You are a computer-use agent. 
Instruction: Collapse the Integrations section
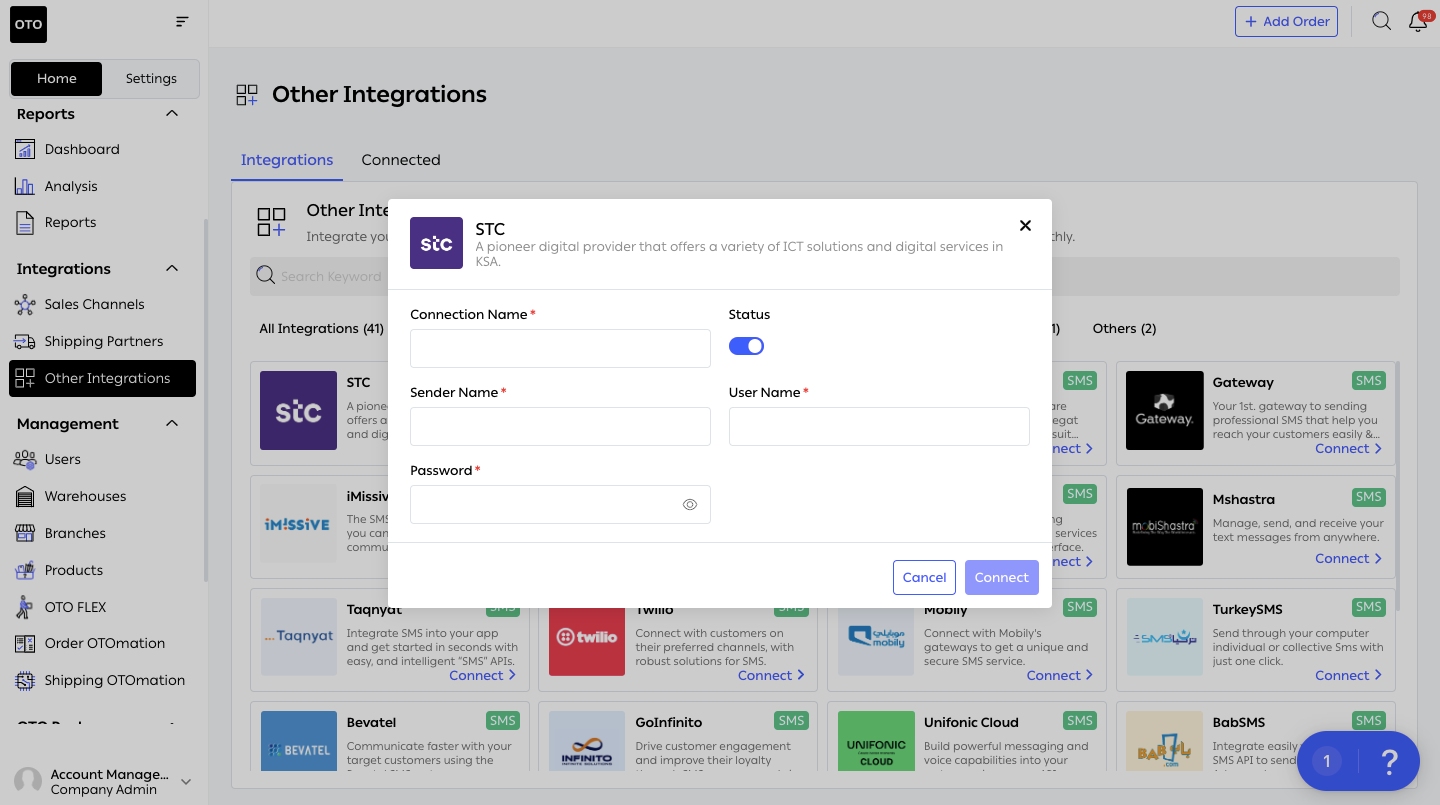click(172, 269)
